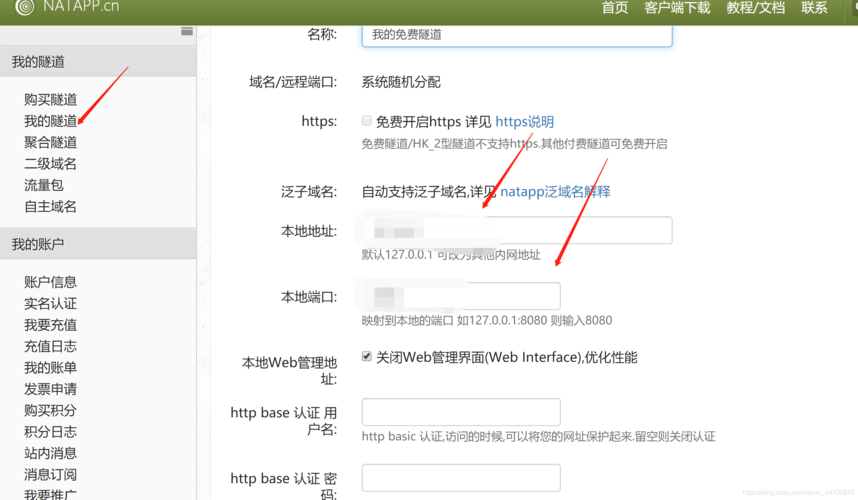
Task: Enable the 免费开启https checkbox
Action: (x=367, y=120)
